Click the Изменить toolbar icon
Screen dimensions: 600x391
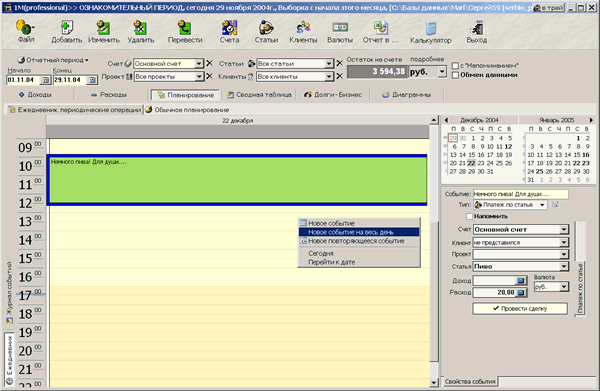pos(104,31)
